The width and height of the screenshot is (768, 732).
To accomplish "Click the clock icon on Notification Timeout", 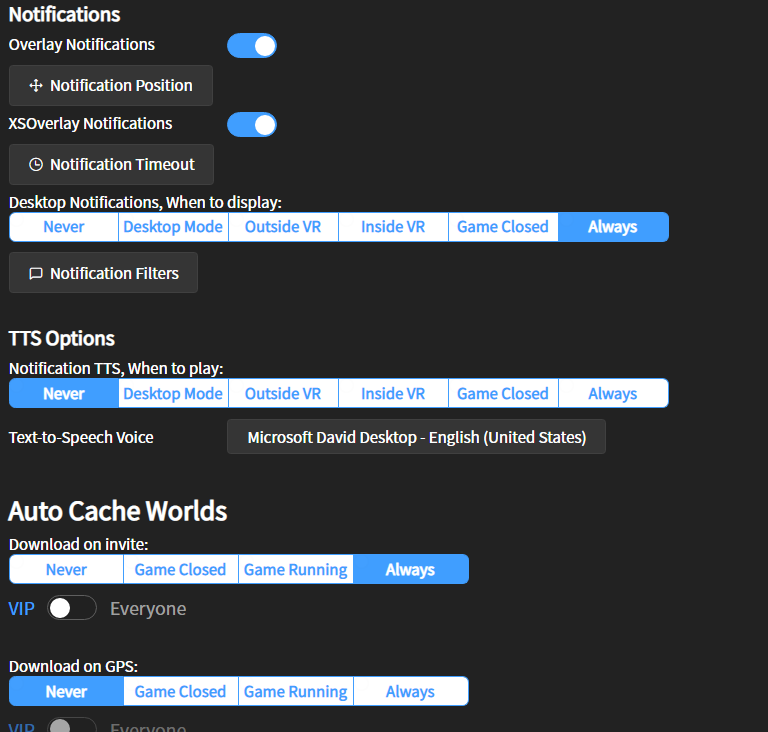I will (36, 165).
